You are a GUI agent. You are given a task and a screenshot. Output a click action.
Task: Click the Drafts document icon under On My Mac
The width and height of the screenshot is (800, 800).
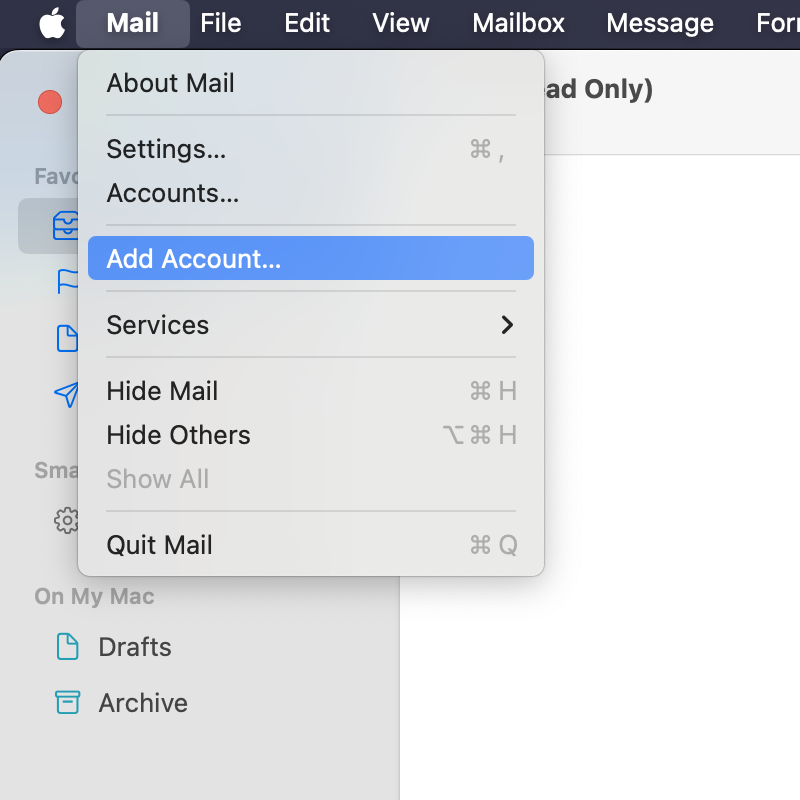67,646
